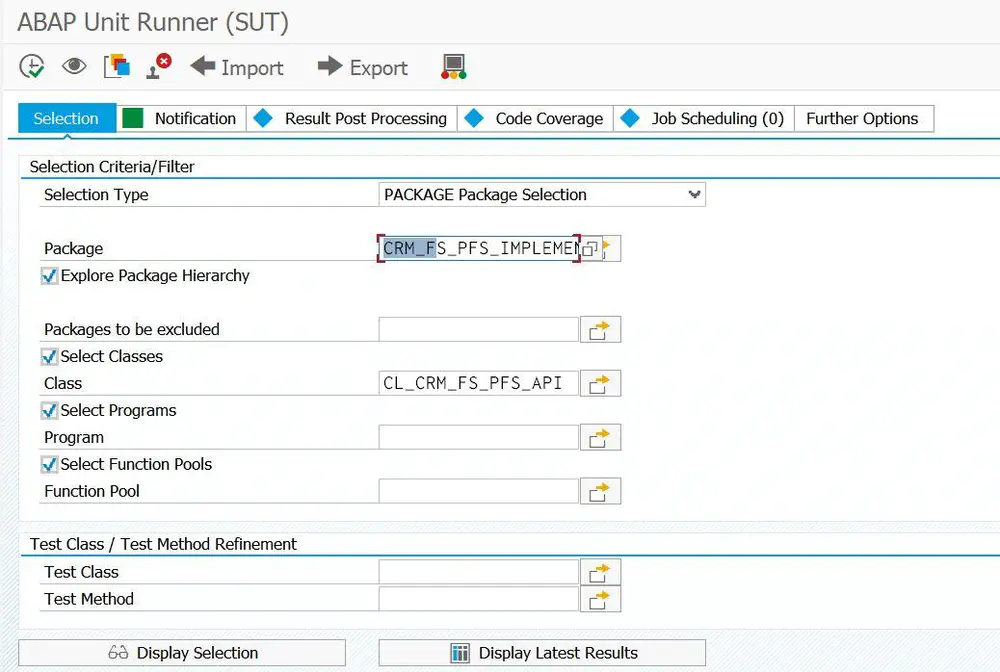Click the Display Latest Results button

point(542,653)
